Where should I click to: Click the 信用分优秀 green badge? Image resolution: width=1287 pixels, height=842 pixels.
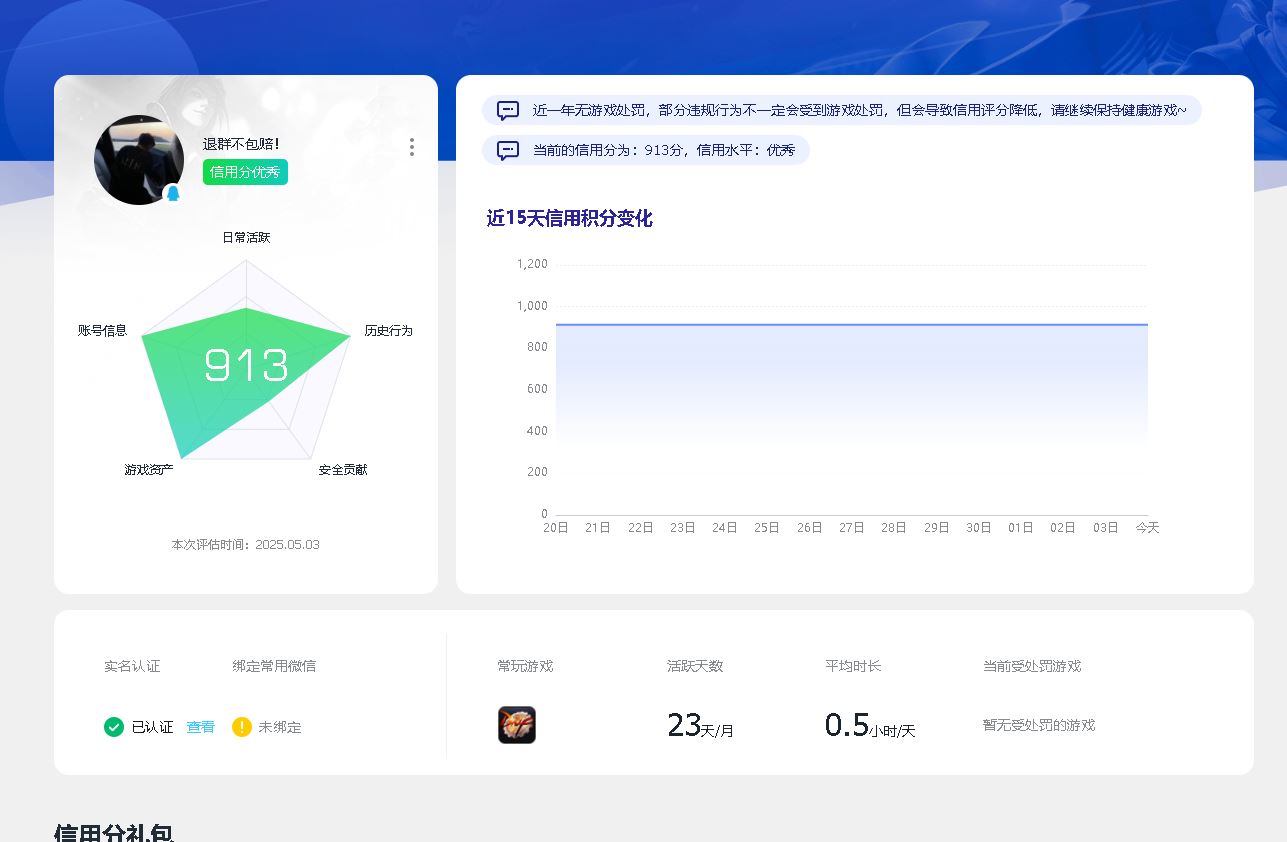coord(245,172)
